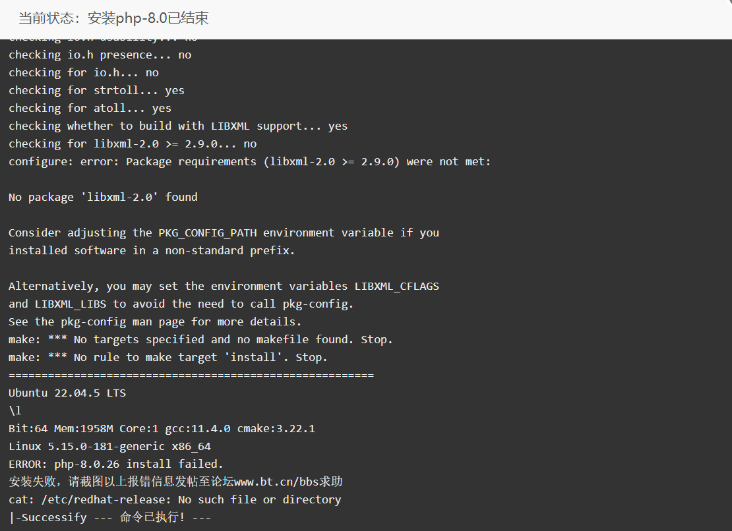732x531 pixels.
Task: Click the '|-Successify --- 命令已执行!' line
Action: (x=110, y=517)
